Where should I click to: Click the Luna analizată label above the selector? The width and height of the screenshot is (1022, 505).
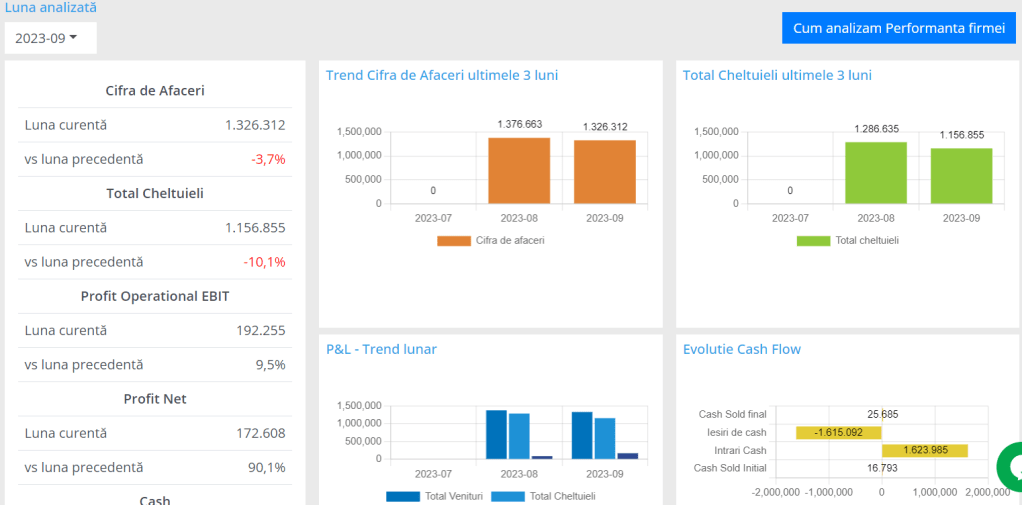point(51,8)
